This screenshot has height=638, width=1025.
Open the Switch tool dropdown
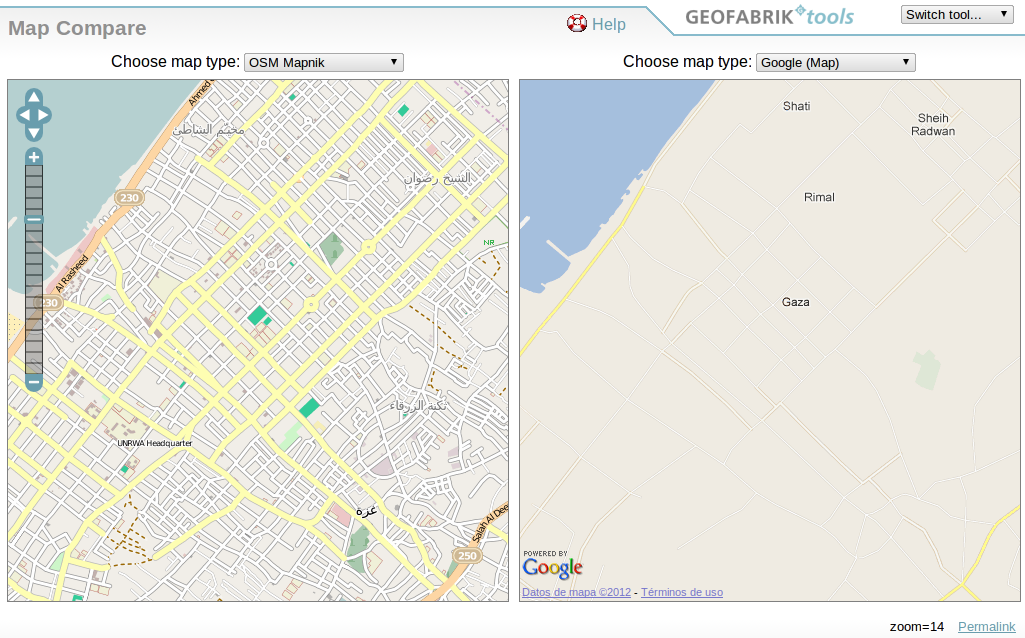[x=956, y=14]
